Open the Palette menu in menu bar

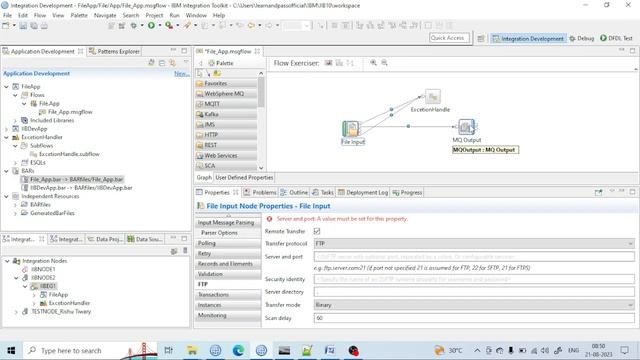click(x=79, y=15)
